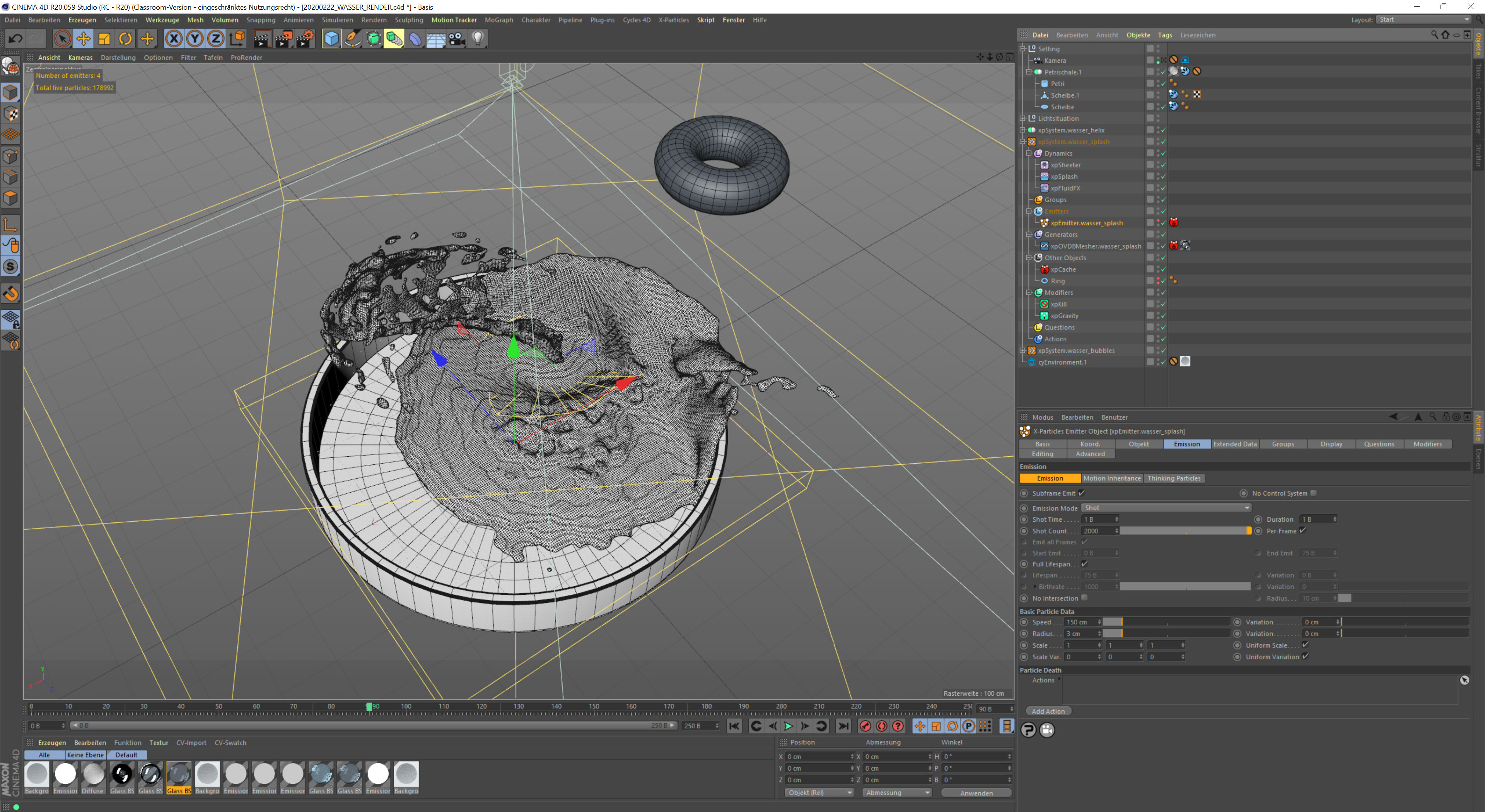Click the Autokeying red button
Image resolution: width=1485 pixels, height=812 pixels.
(x=881, y=726)
